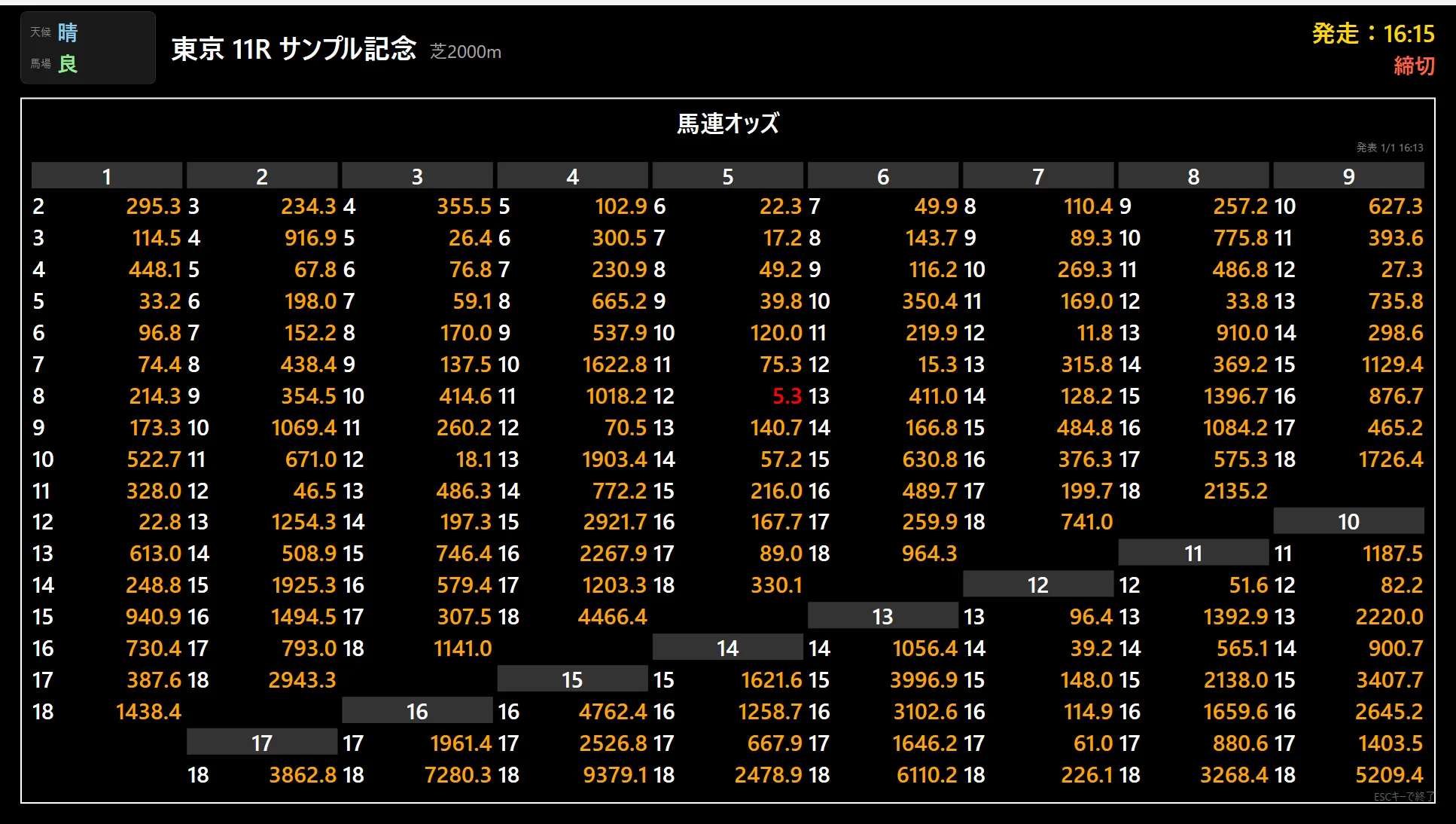
Task: Select the 9379.1 odds value
Action: click(x=615, y=774)
